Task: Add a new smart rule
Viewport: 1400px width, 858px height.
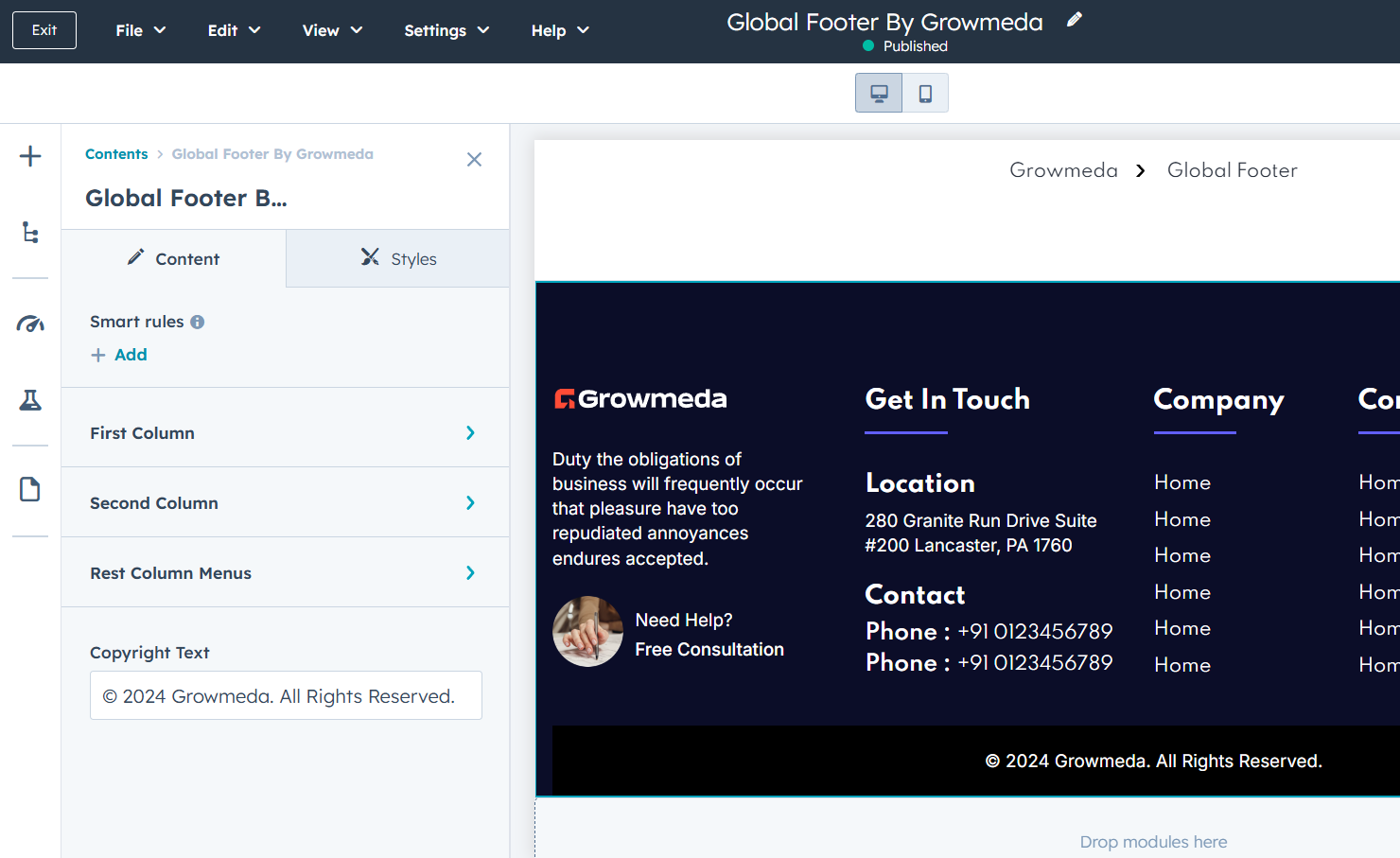Action: point(120,355)
